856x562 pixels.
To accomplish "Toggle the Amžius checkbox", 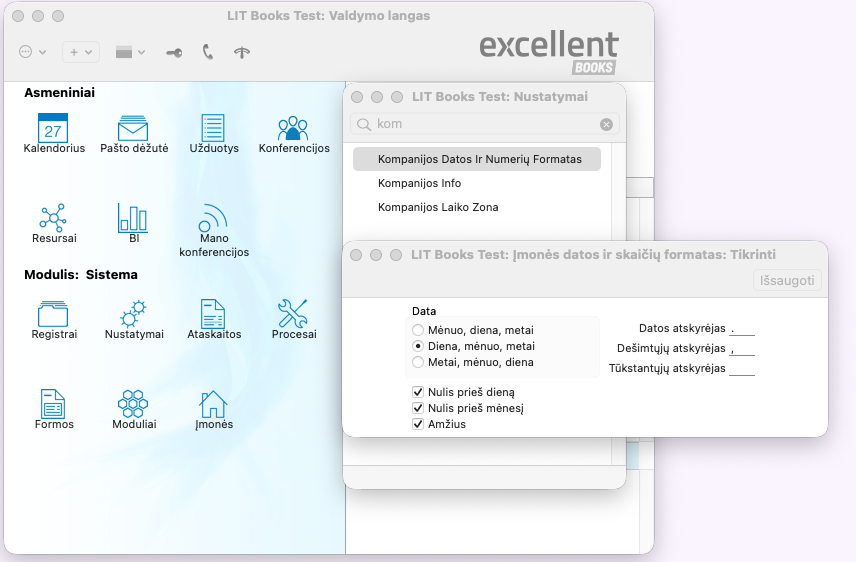I will [x=418, y=424].
